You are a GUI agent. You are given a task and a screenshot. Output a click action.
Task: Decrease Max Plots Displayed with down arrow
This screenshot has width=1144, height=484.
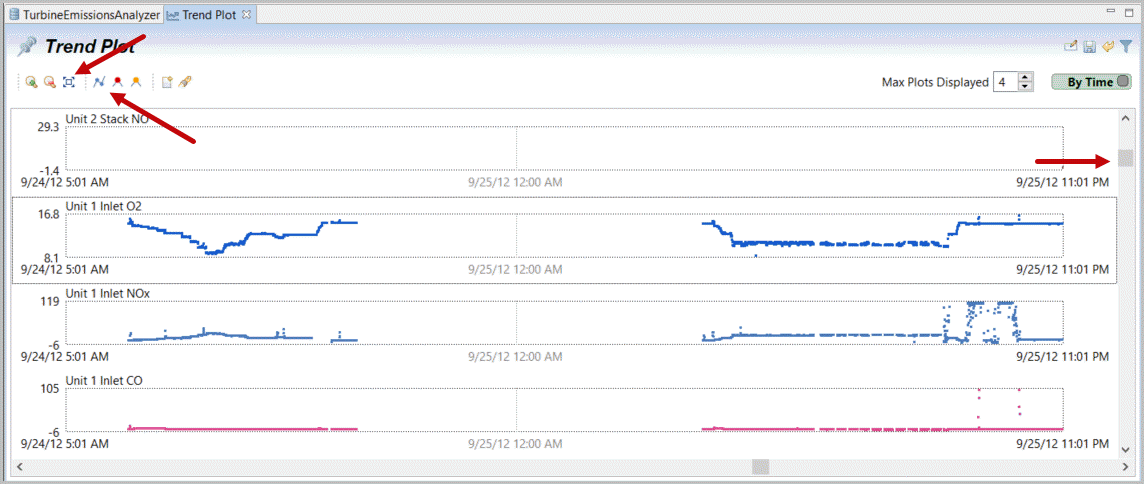(1025, 87)
